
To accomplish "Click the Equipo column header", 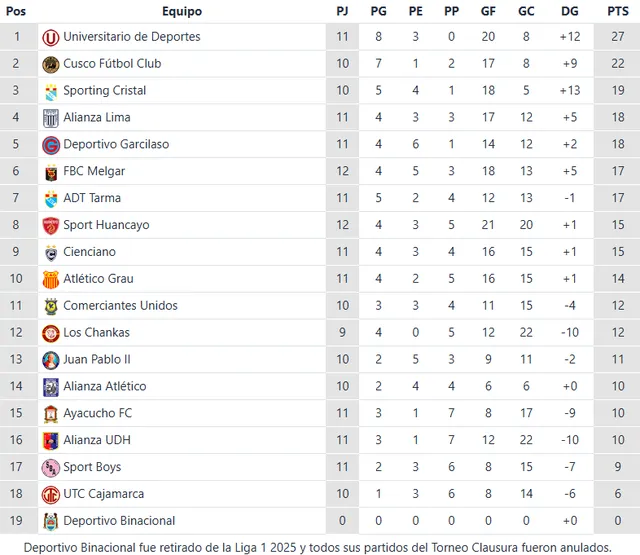I will click(x=181, y=12).
